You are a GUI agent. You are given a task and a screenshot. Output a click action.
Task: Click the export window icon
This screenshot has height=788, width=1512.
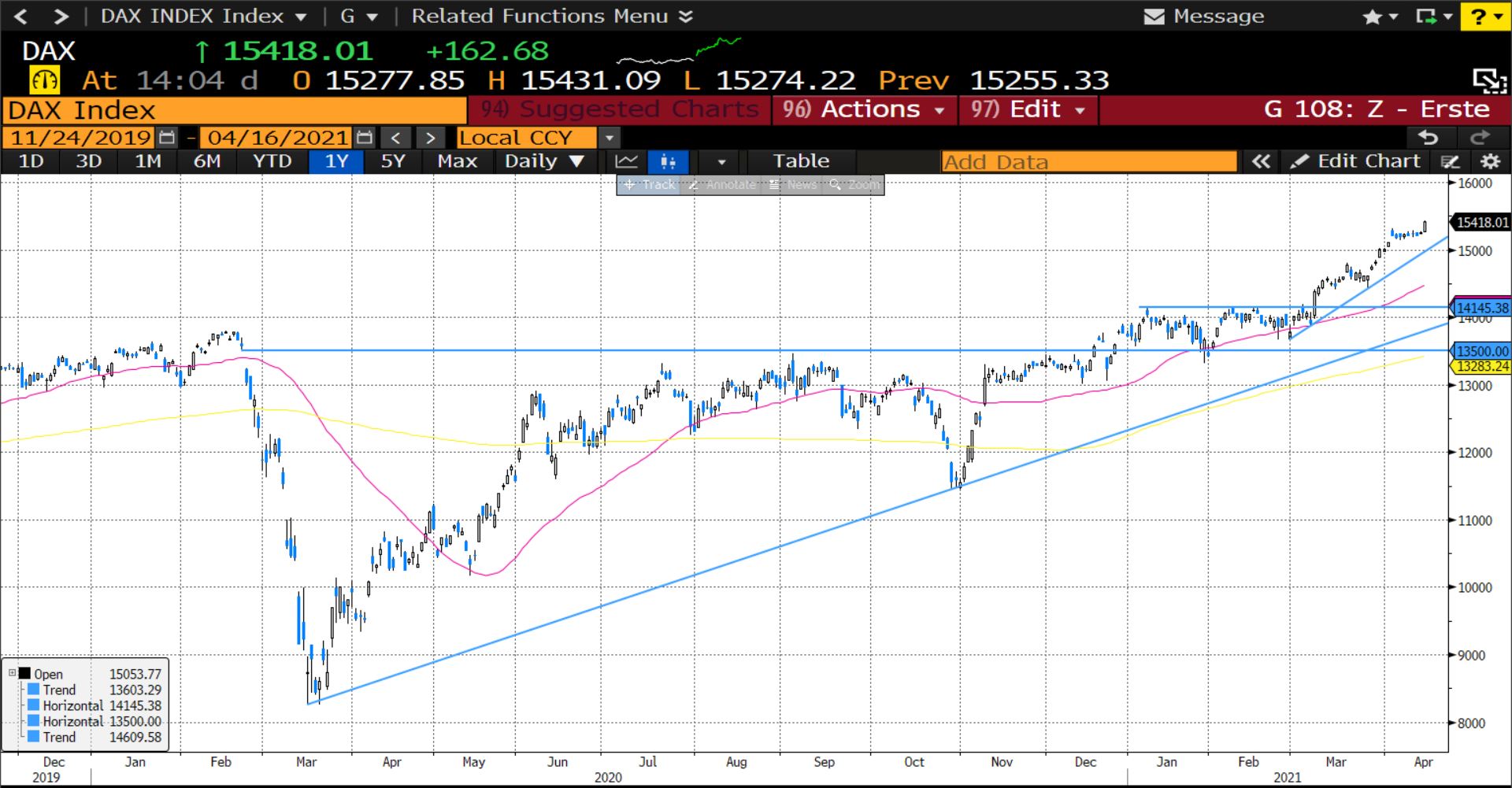[1425, 17]
